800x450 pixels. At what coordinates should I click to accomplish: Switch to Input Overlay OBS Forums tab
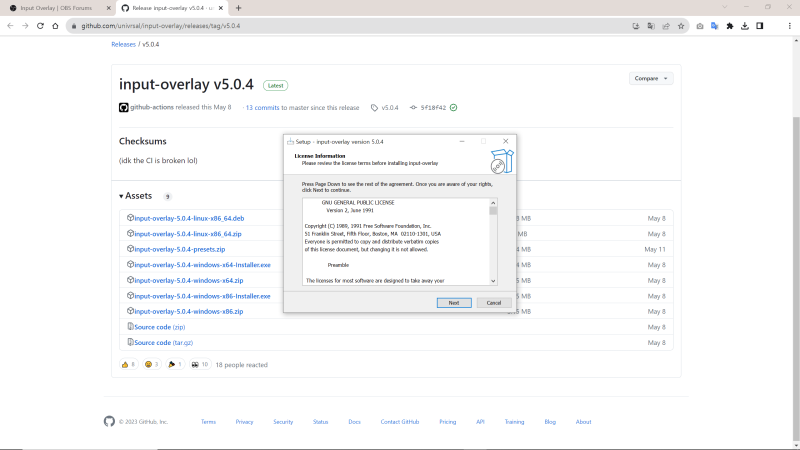tap(56, 8)
